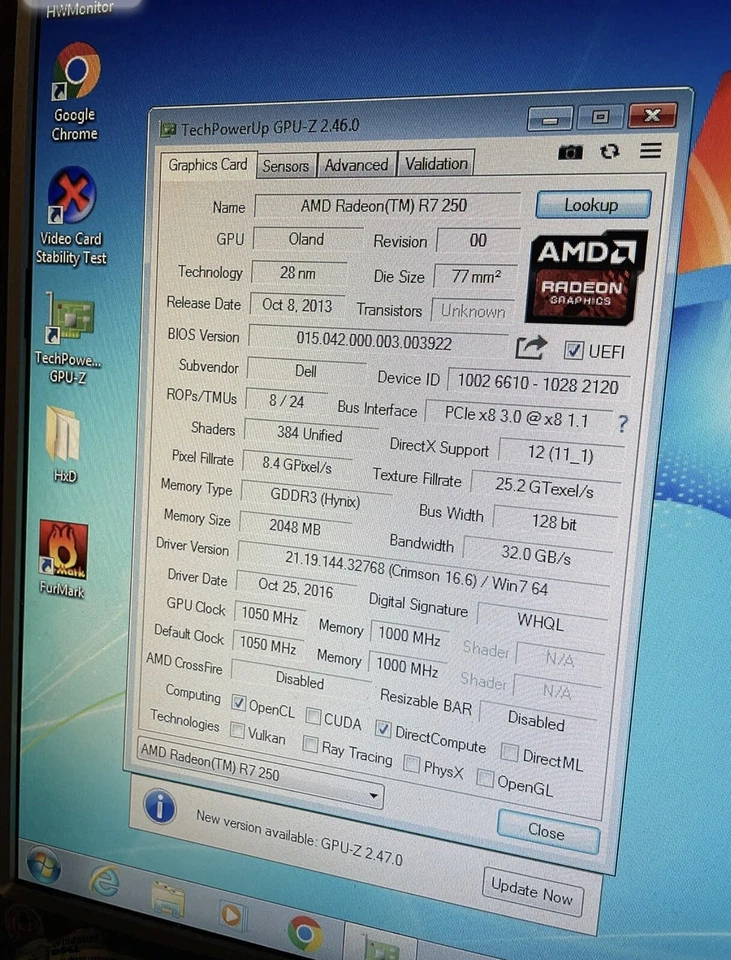This screenshot has width=731, height=960.
Task: Share BIOS with export arrow icon
Action: pyautogui.click(x=530, y=348)
